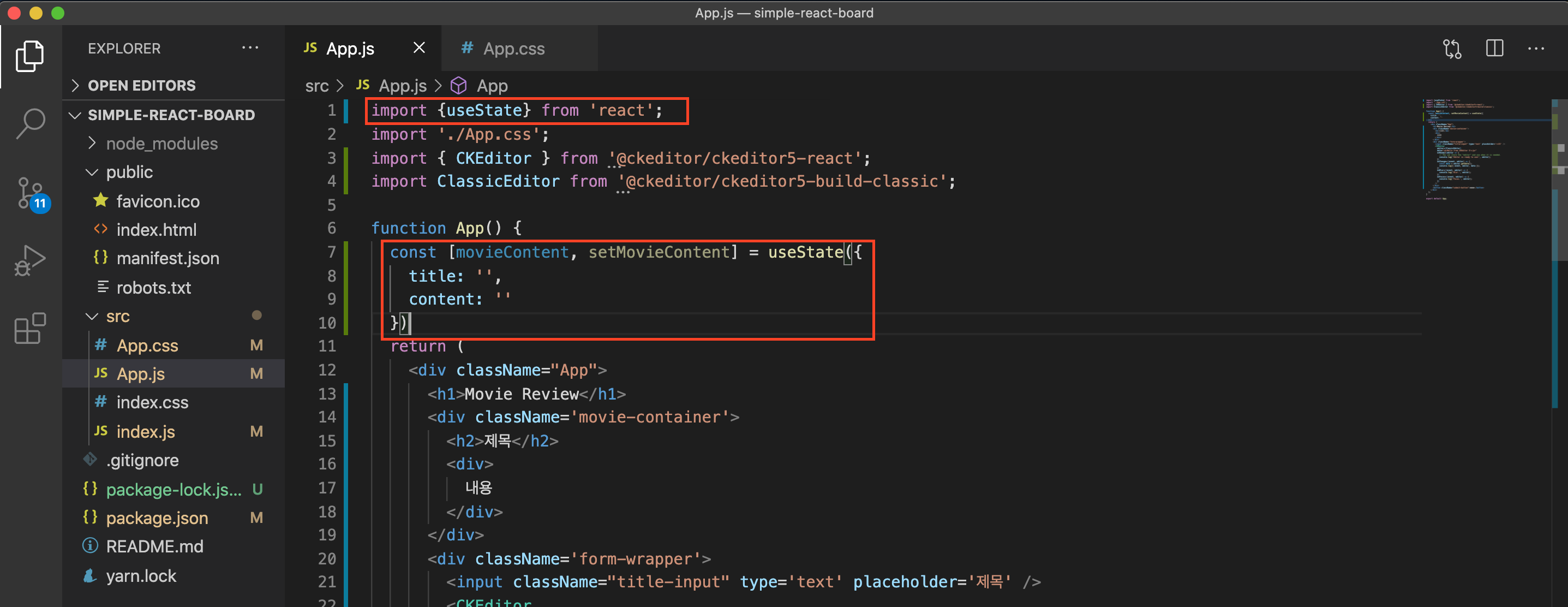This screenshot has width=1568, height=607.
Task: Switch to the App.css tab
Action: [x=514, y=49]
